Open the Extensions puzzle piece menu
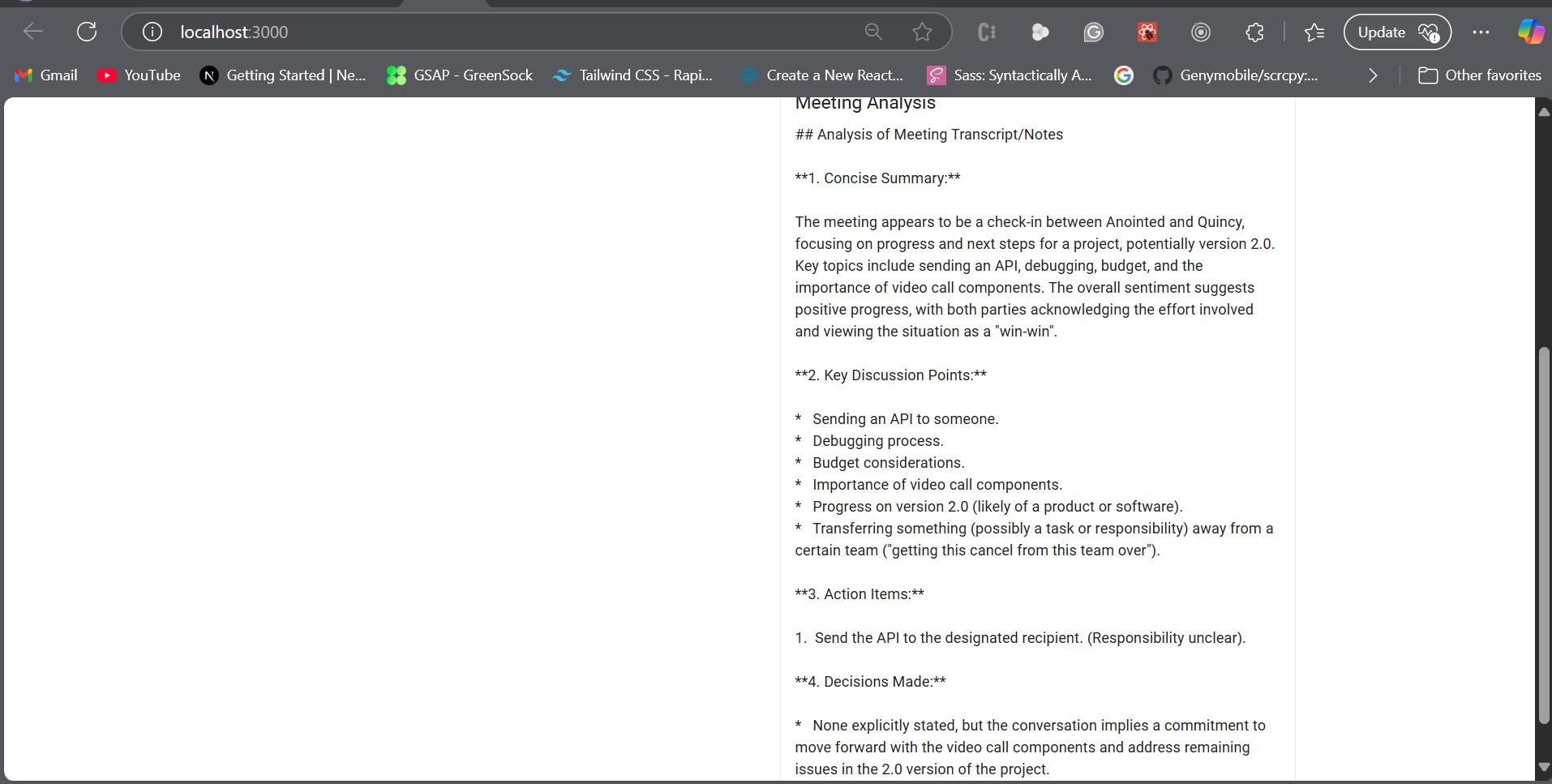This screenshot has height=784, width=1552. click(x=1254, y=32)
